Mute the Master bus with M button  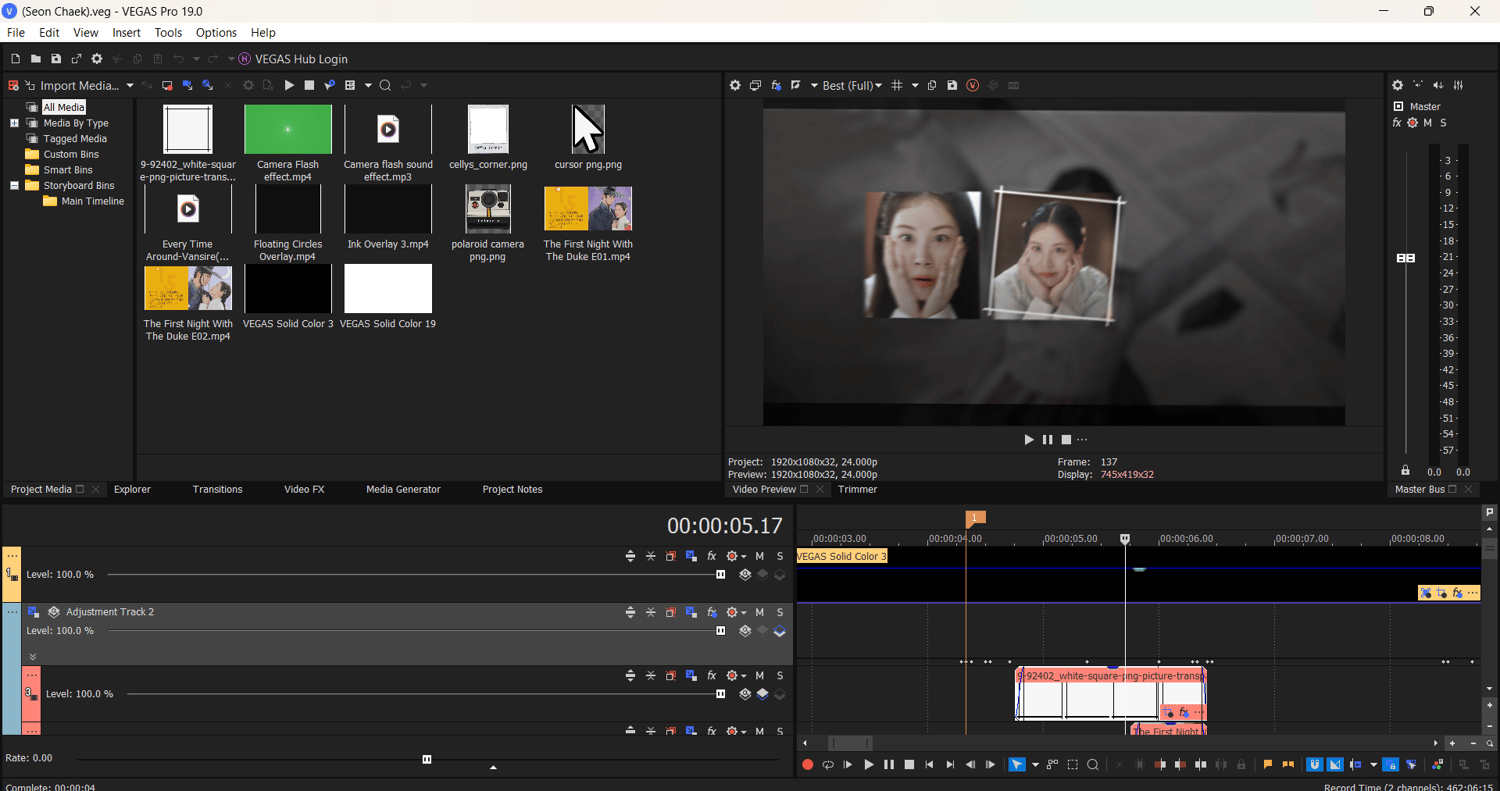click(x=1428, y=123)
